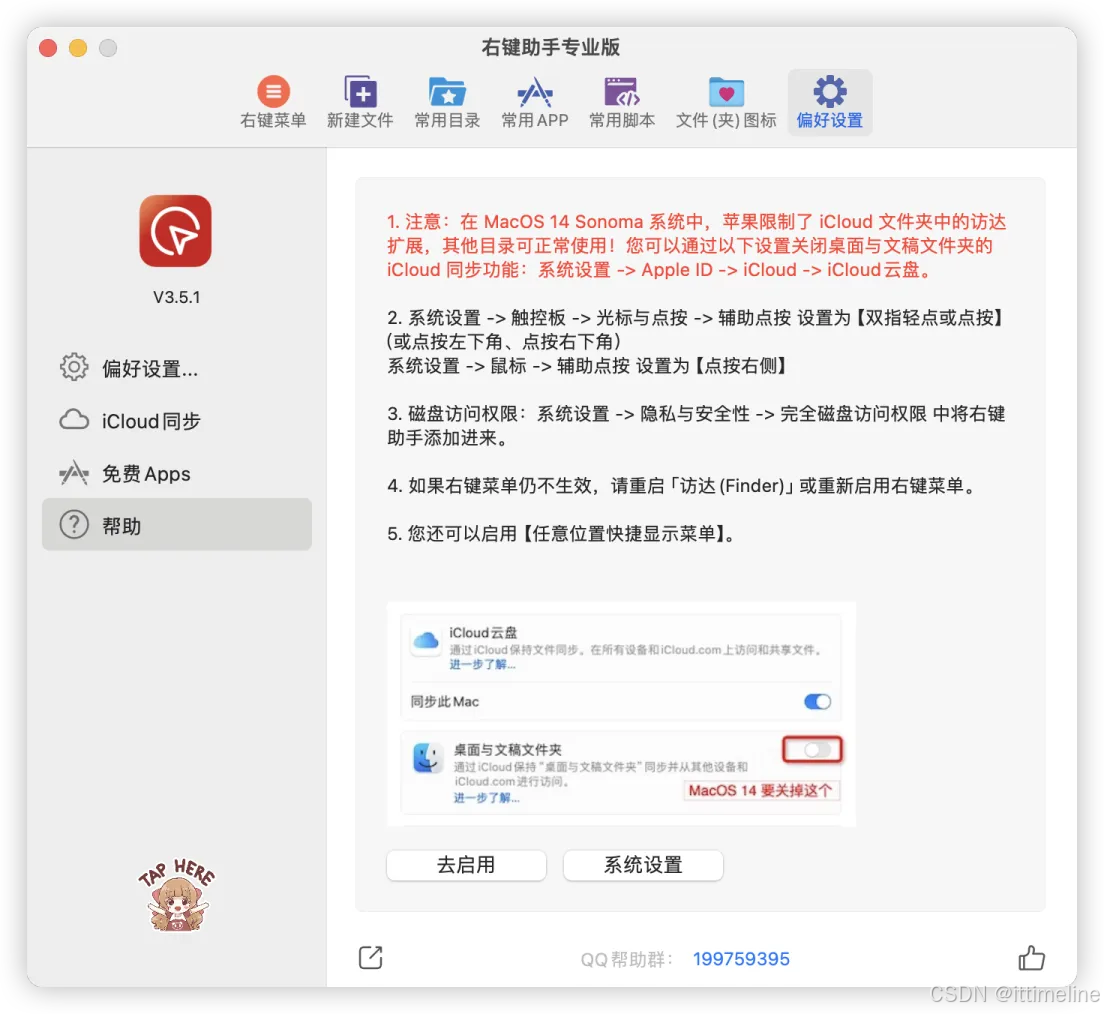
Task: Click the red MacOS 14 Sonoma notice text
Action: point(696,246)
